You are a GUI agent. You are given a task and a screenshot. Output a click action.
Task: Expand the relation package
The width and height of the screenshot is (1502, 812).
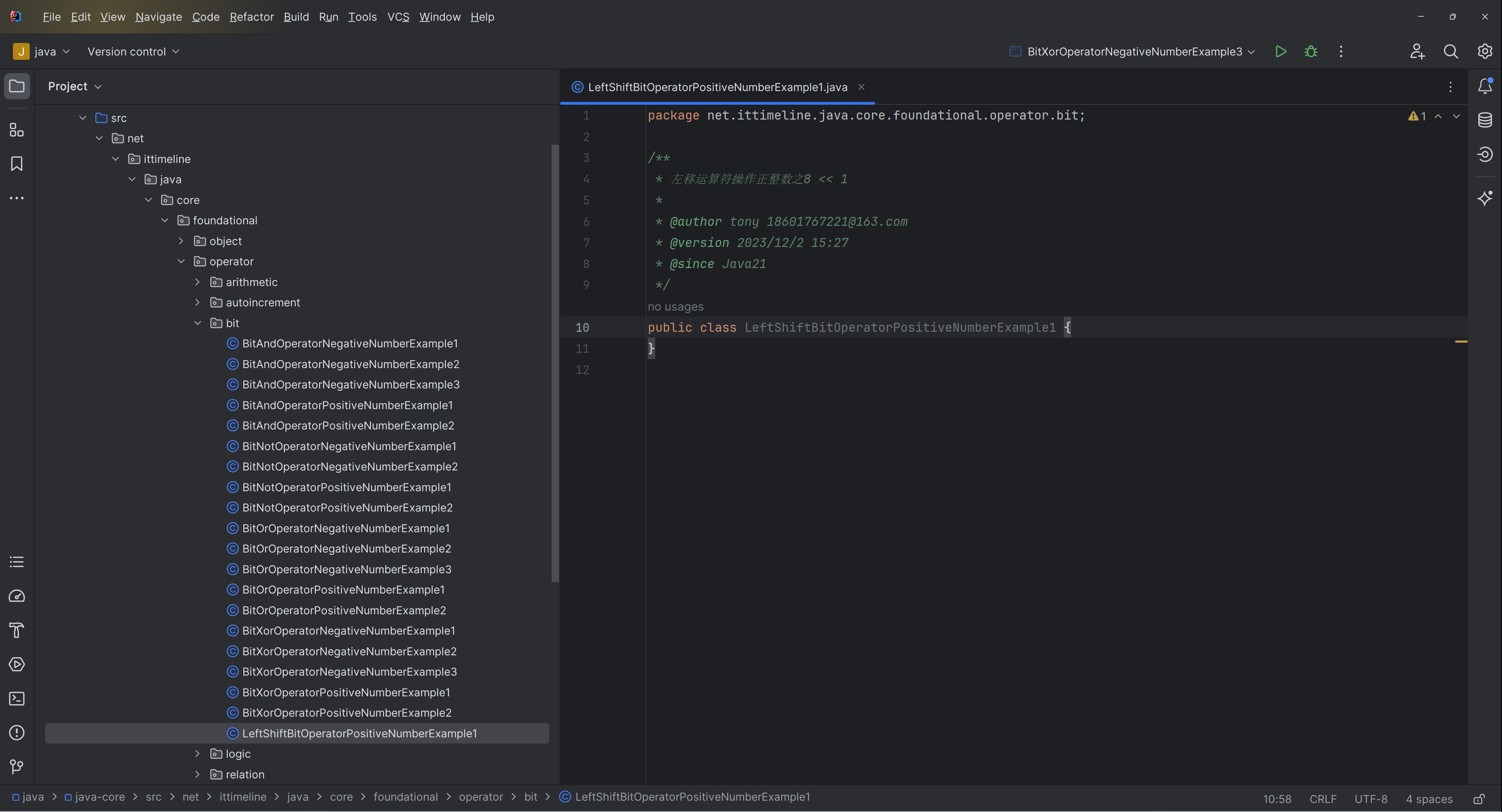click(197, 774)
